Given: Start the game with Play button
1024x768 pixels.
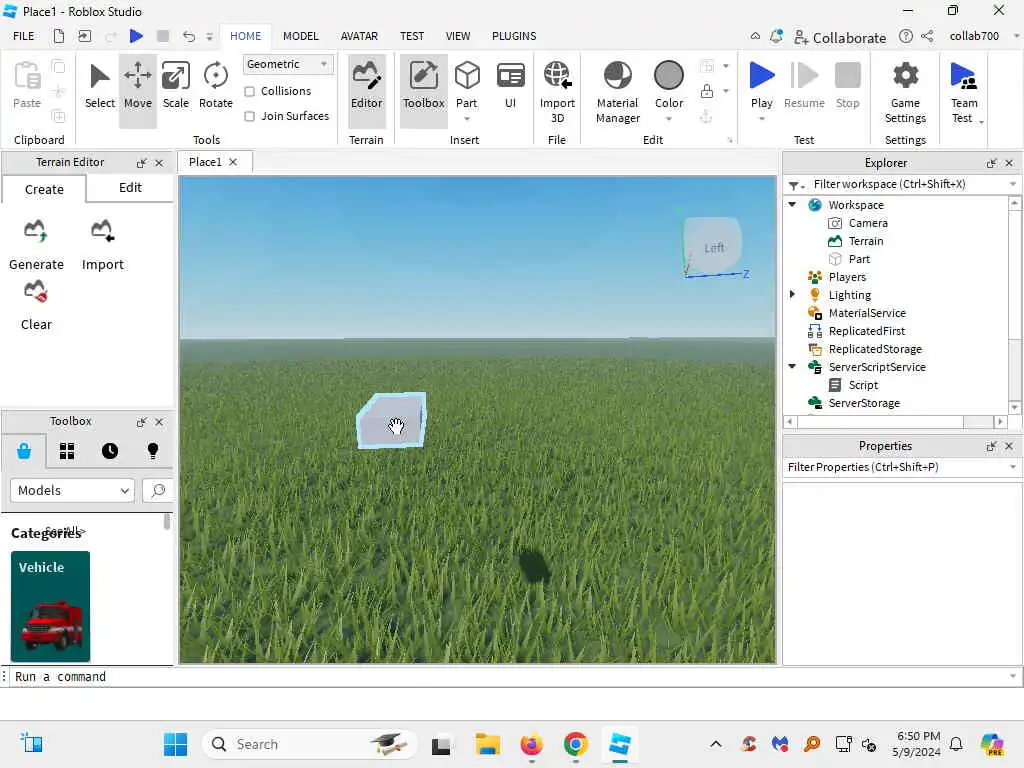Looking at the screenshot, I should pyautogui.click(x=761, y=83).
